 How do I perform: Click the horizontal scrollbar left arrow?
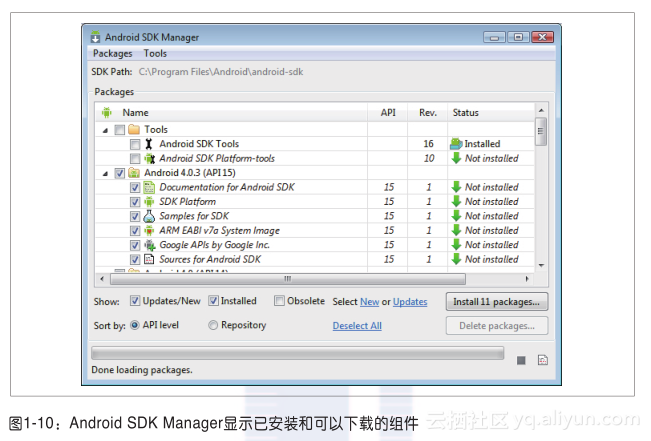102,279
